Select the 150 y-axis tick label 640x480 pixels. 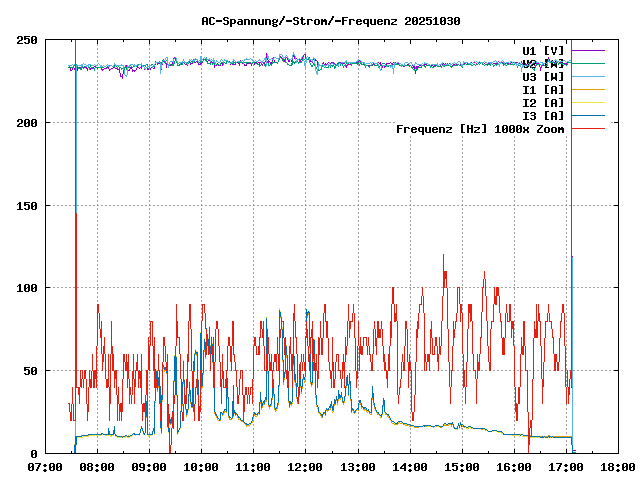click(28, 205)
